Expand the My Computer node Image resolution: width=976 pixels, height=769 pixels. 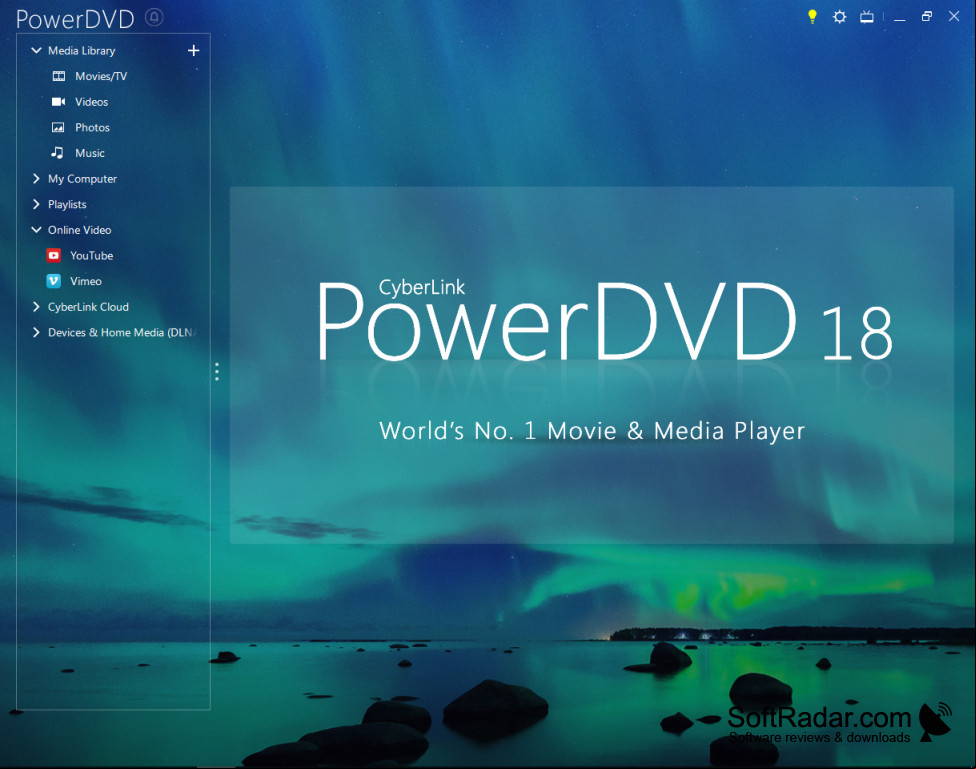36,179
